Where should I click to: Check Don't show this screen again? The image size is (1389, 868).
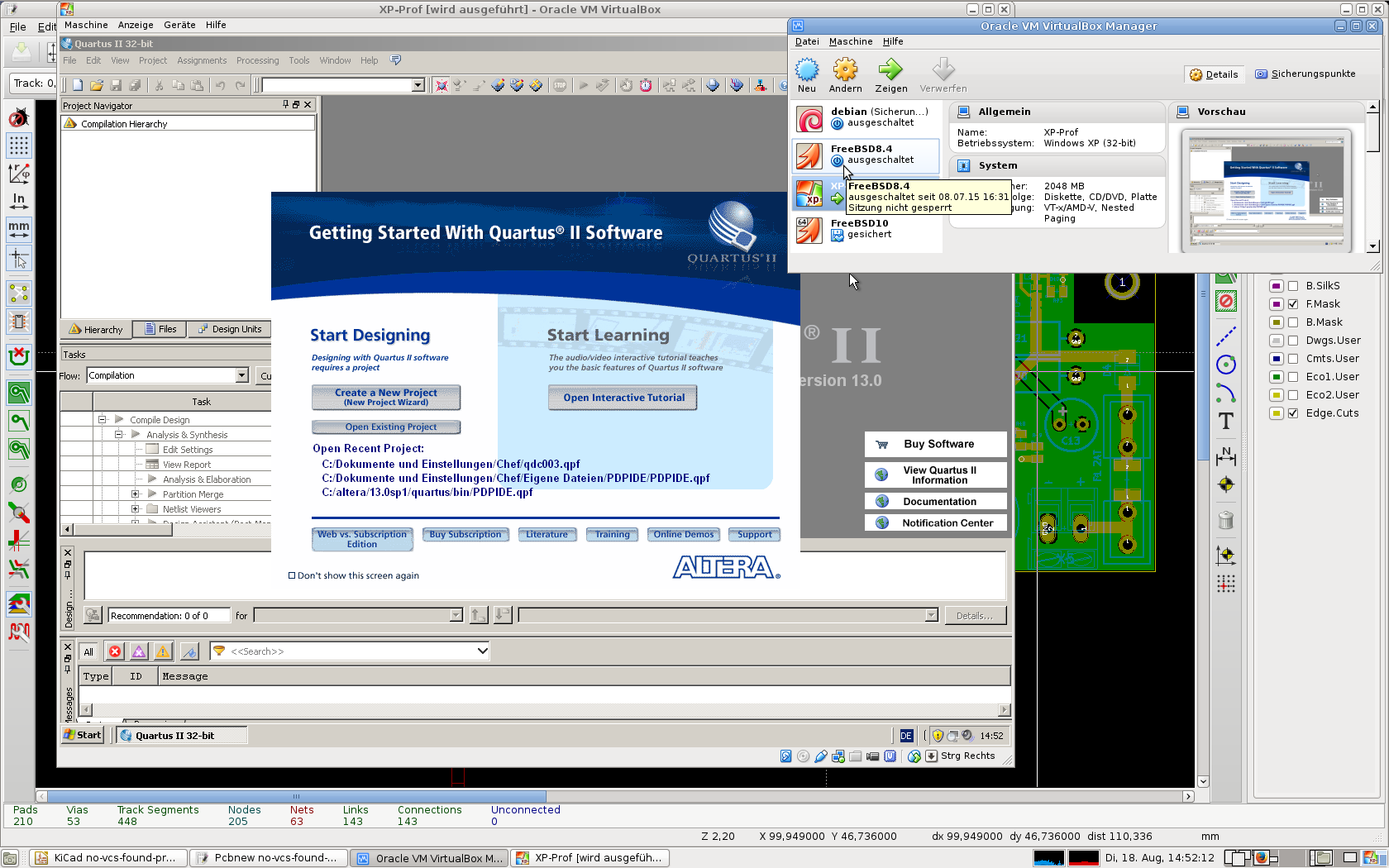pyautogui.click(x=291, y=575)
